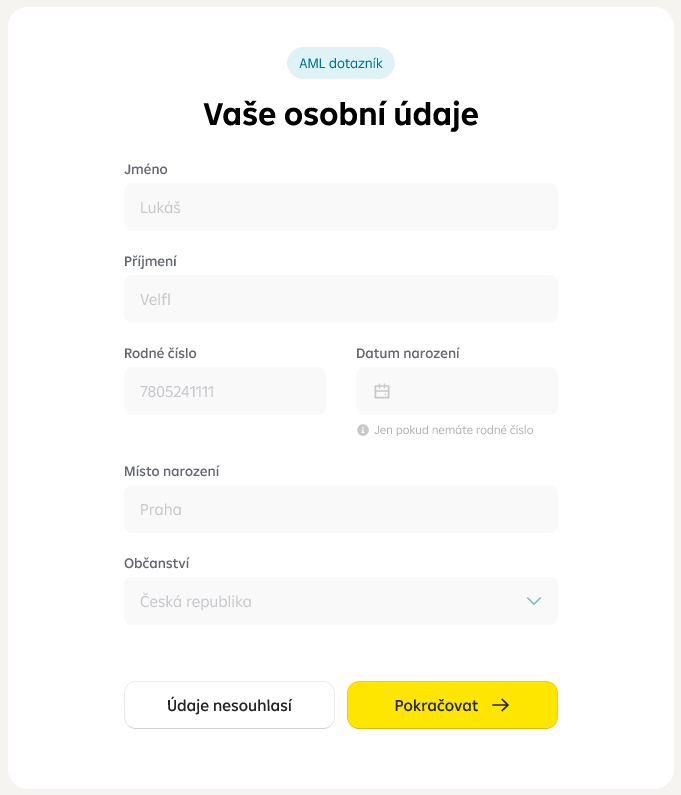The image size is (681, 795).
Task: Click the Údaje nesouhlasí button
Action: point(229,705)
